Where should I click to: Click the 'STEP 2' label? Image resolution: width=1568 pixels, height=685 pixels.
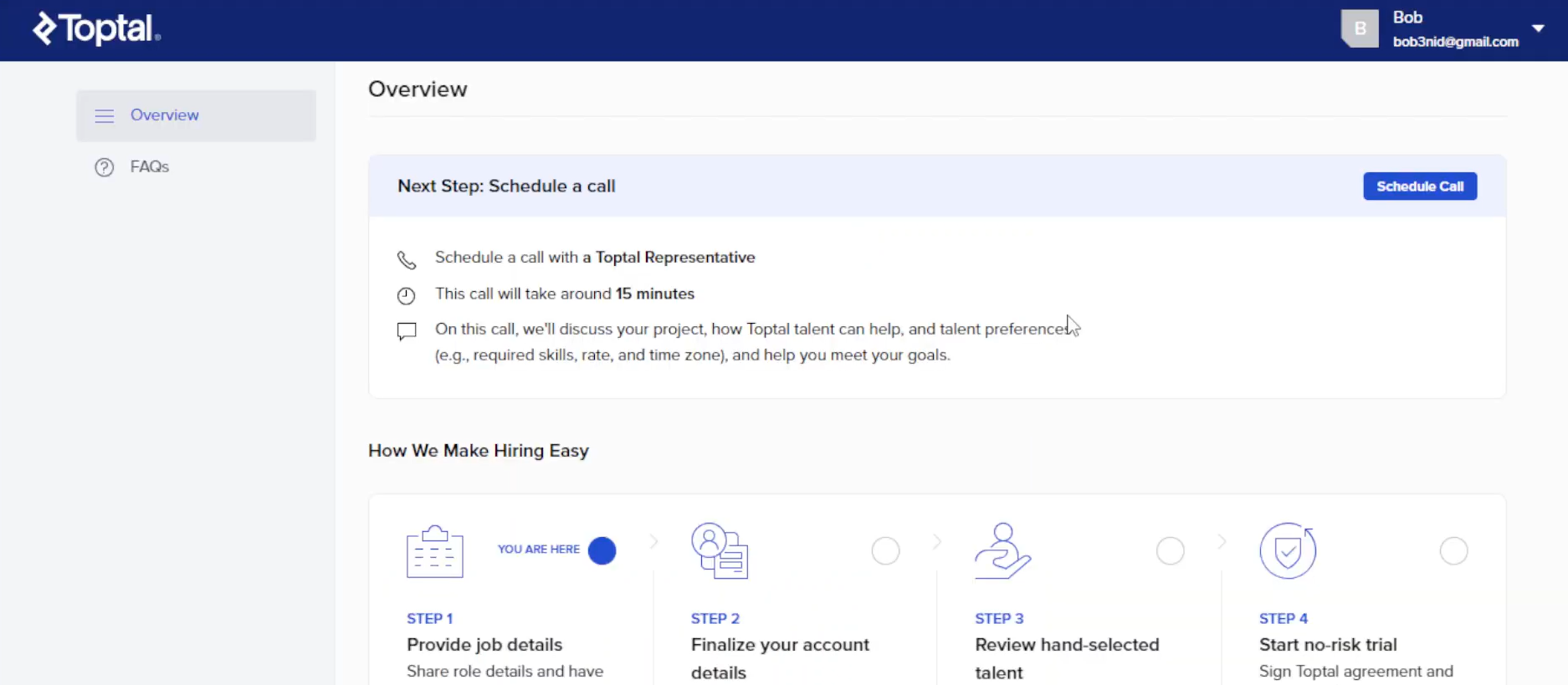(x=715, y=619)
